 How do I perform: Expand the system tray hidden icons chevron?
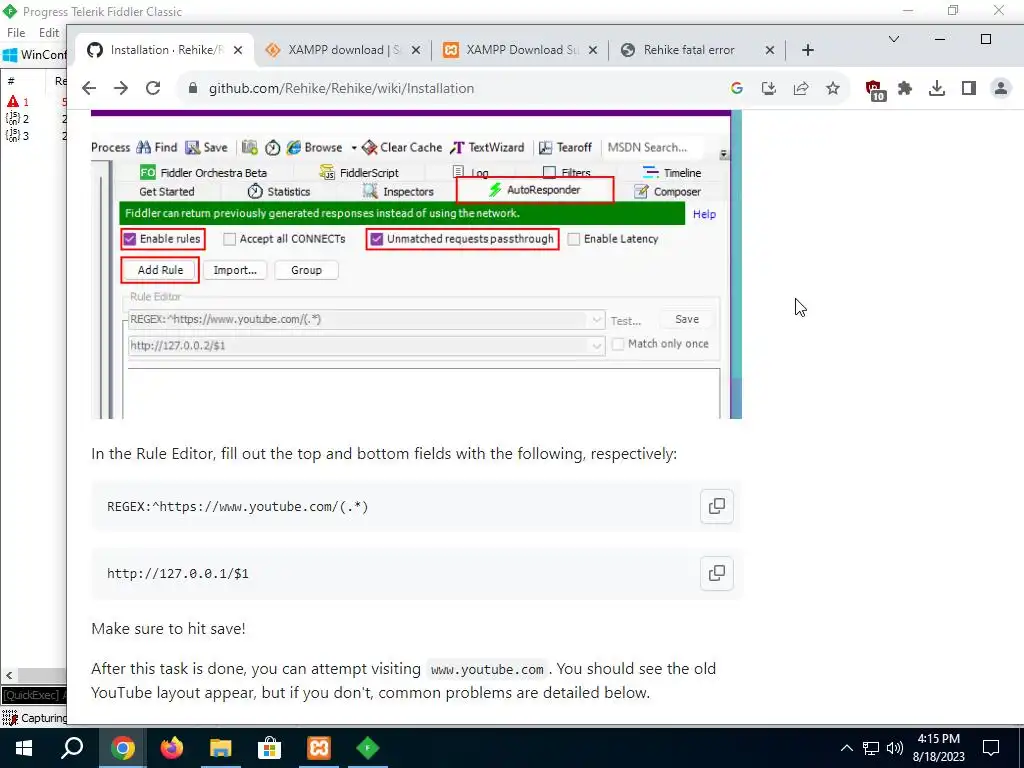846,748
